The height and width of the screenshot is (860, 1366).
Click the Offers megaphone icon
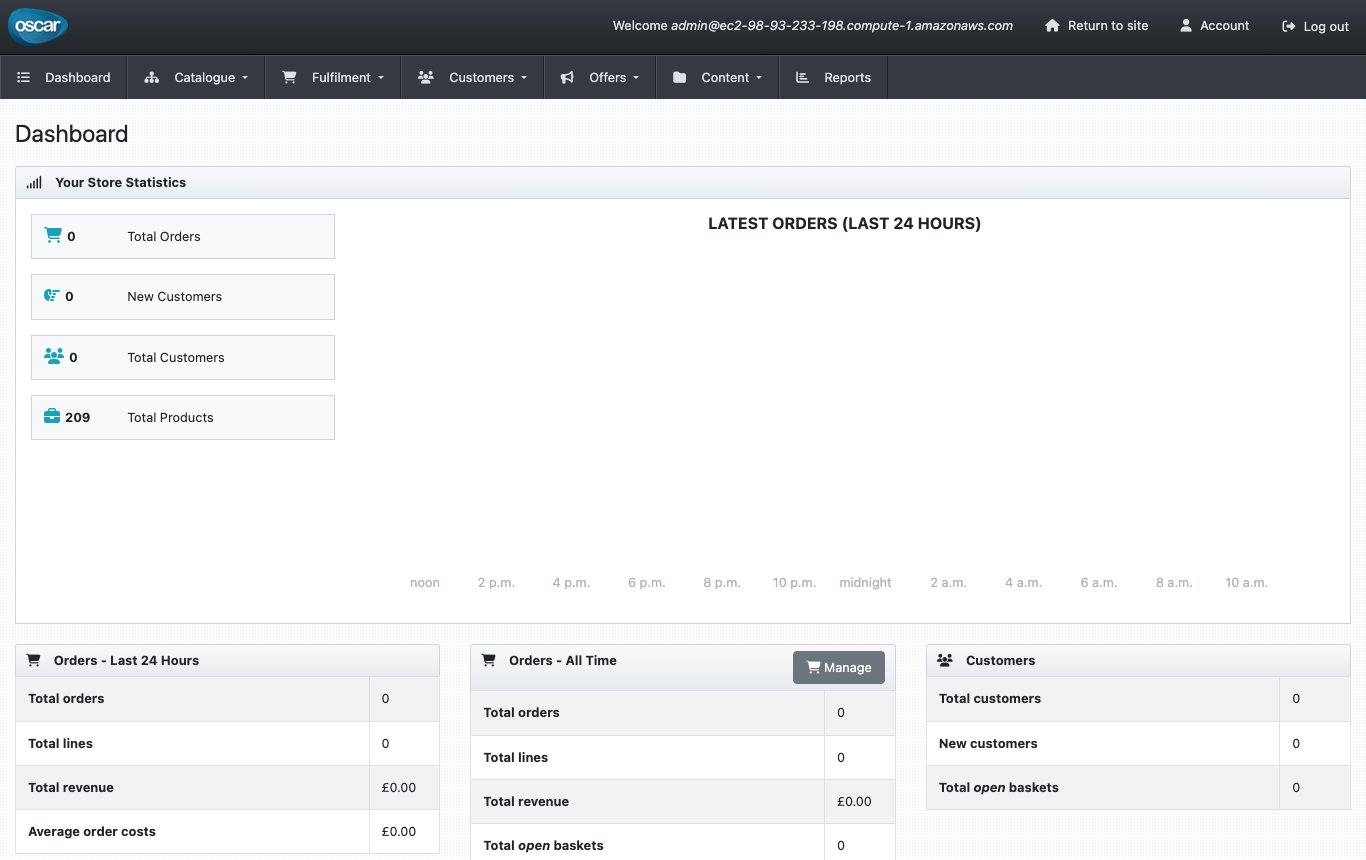[x=567, y=77]
